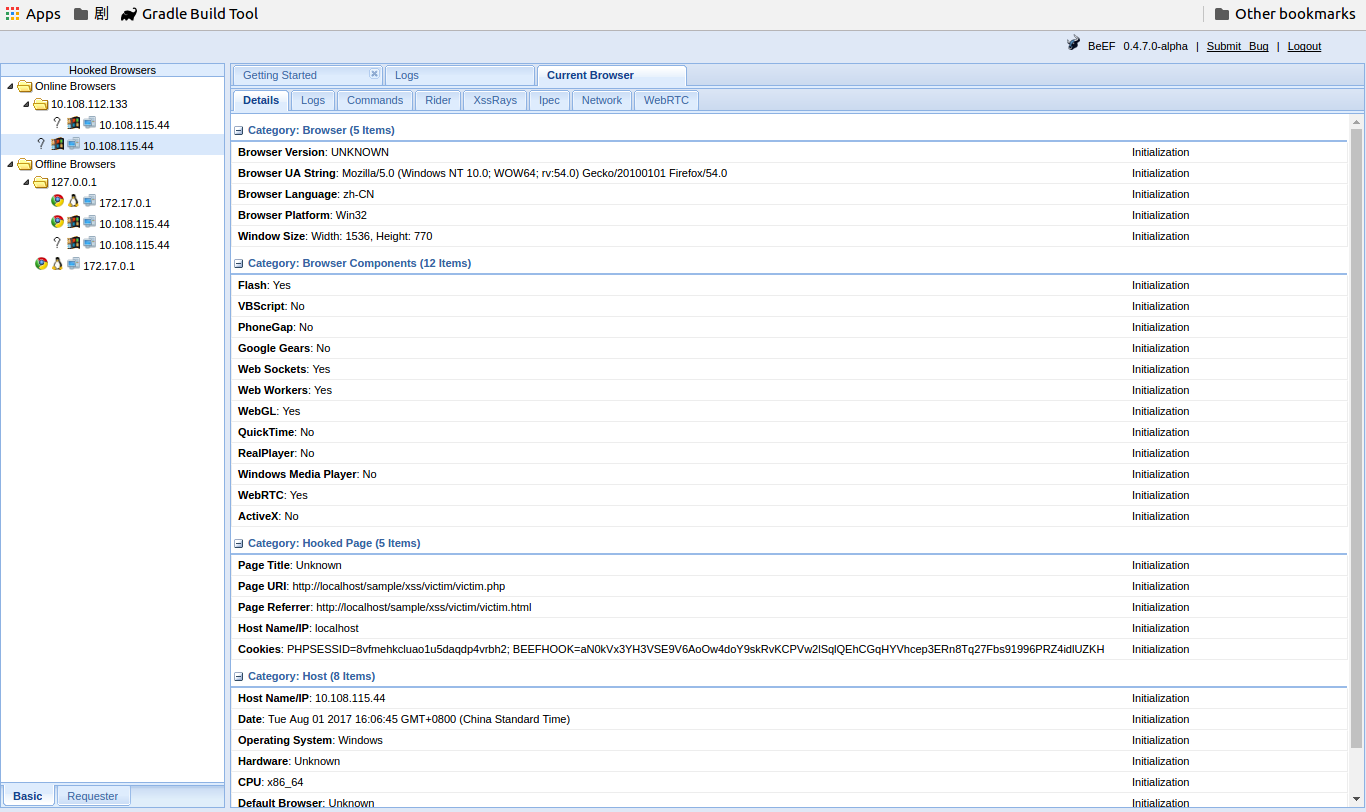Screen dimensions: 1366x812
Task: Click the BeEF logo icon
Action: click(x=1073, y=45)
